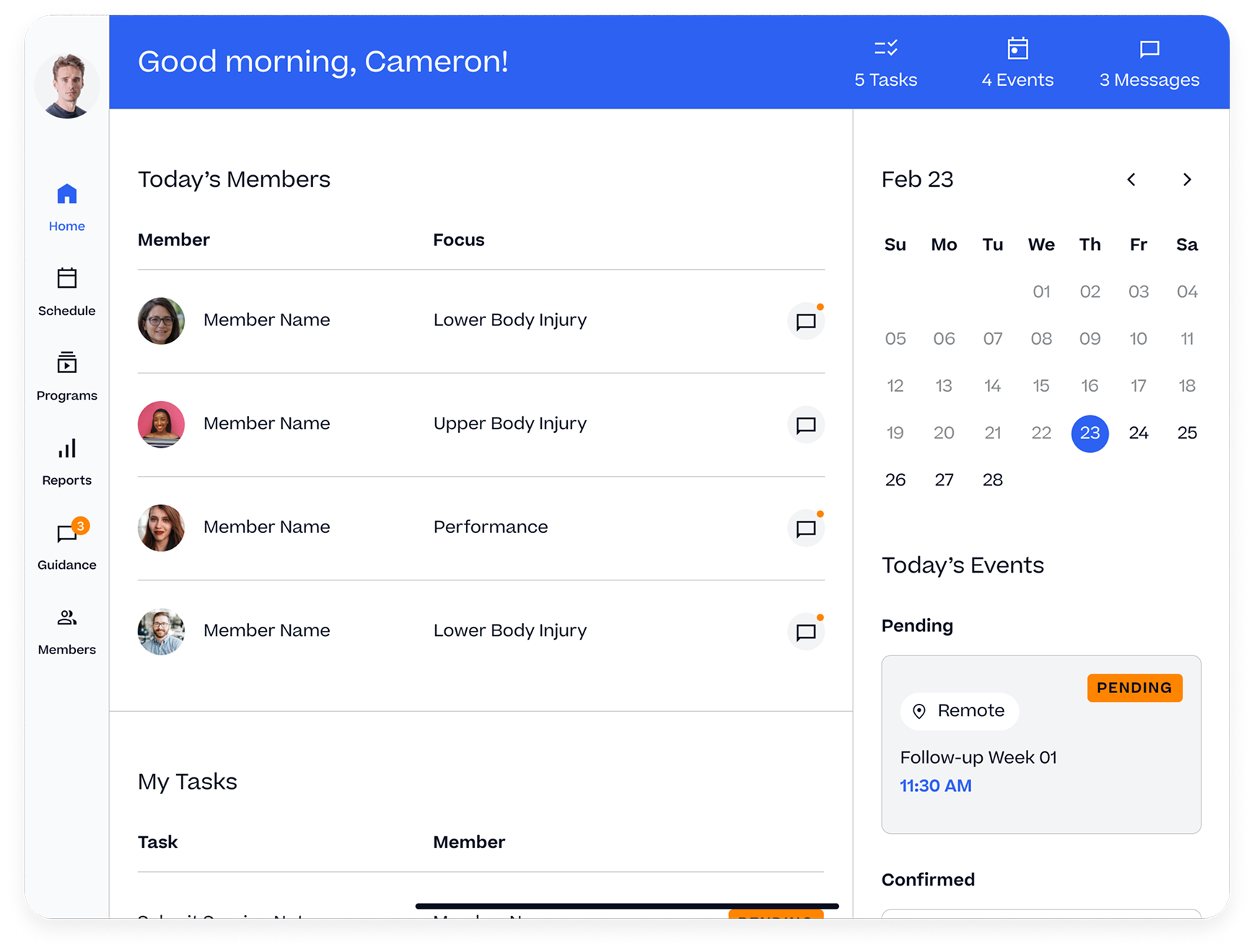Click the Schedule label in sidebar
Screen dimensions: 1254x952
66,311
